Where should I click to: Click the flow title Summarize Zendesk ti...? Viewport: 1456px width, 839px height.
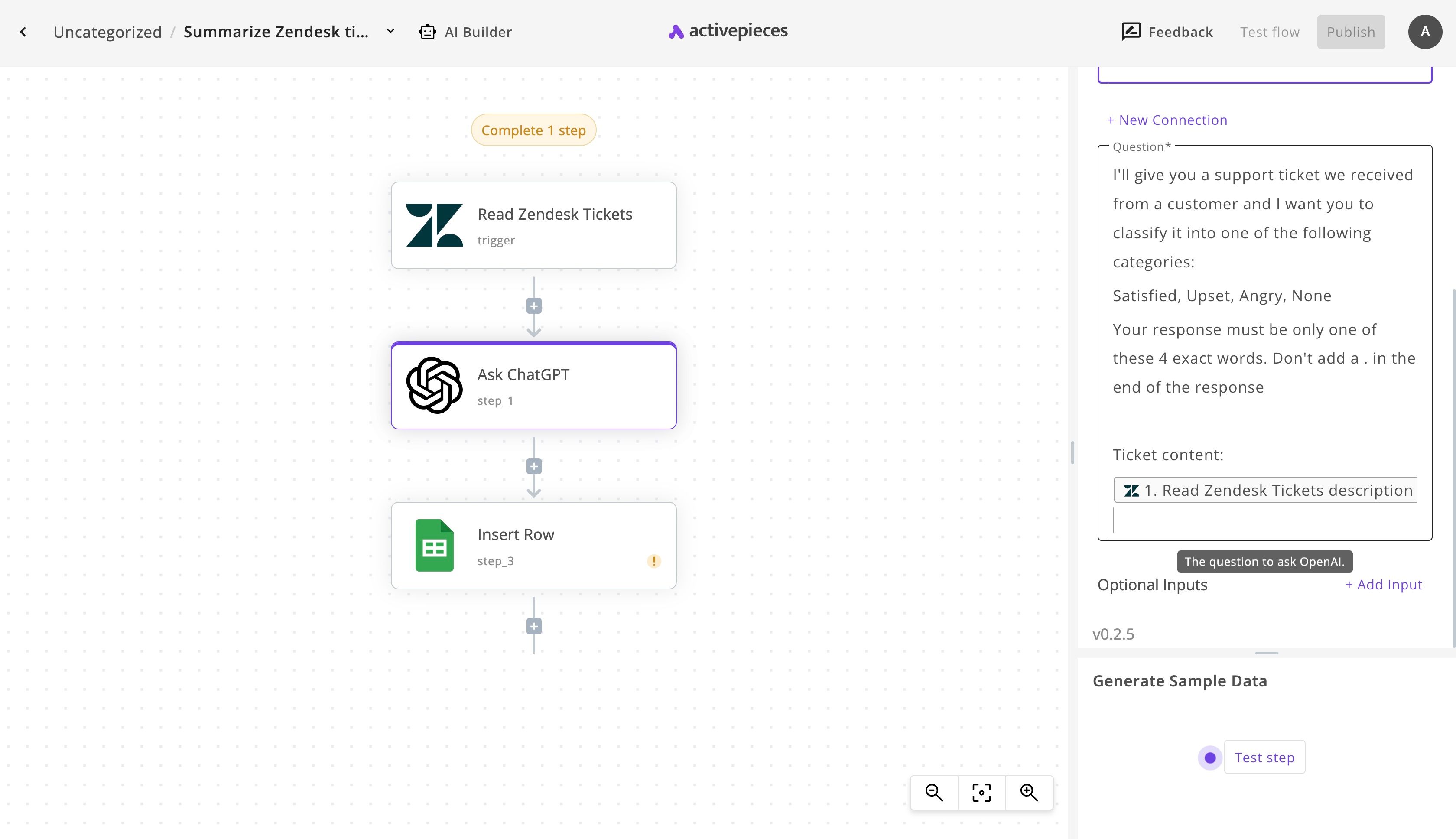pyautogui.click(x=276, y=32)
